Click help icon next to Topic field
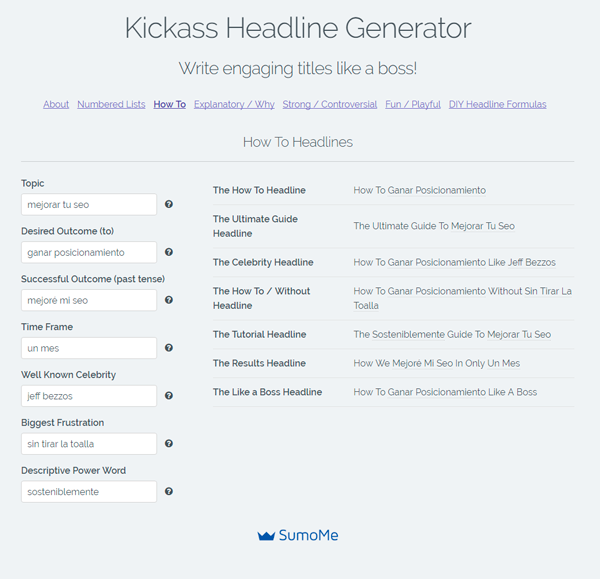The height and width of the screenshot is (579, 600). [x=169, y=204]
